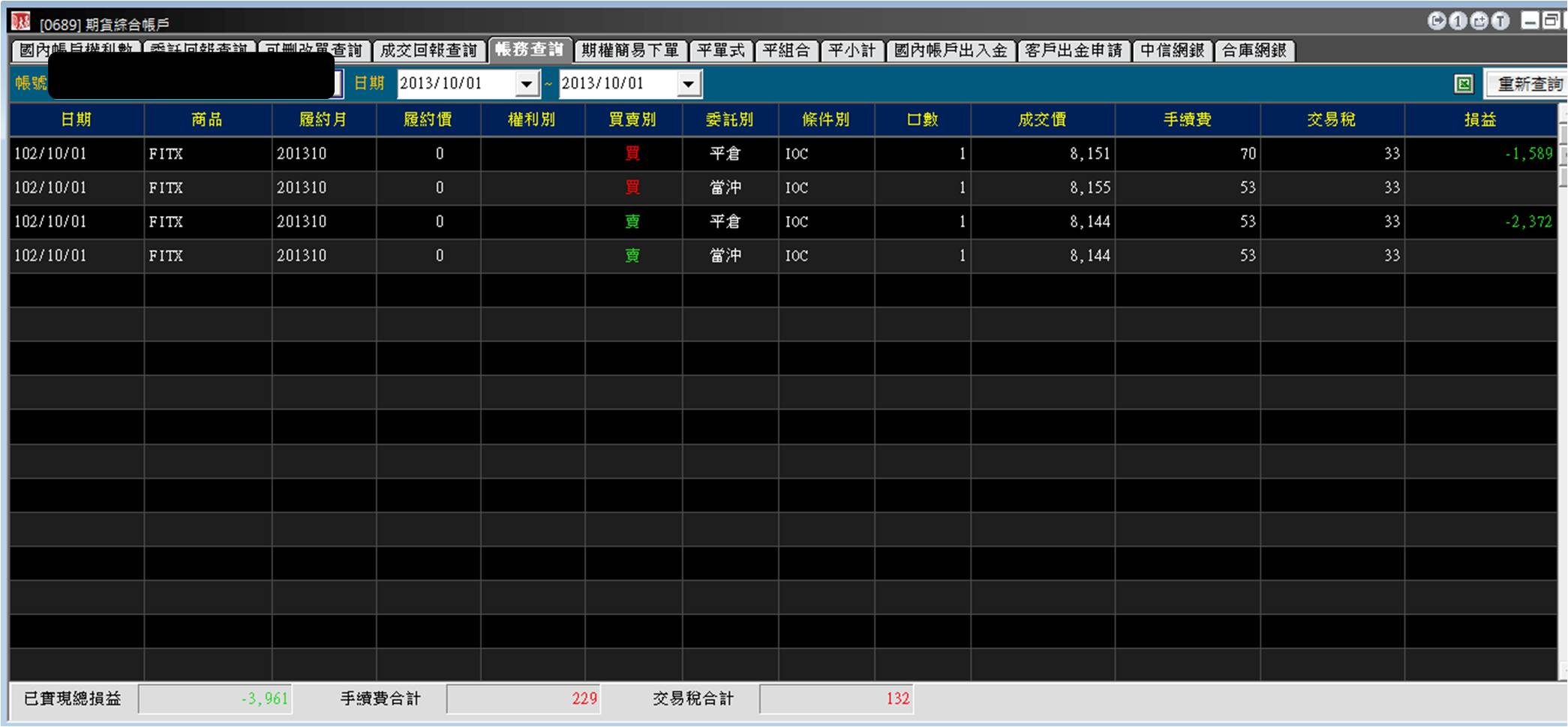Click the 買賣別 column header
The width and height of the screenshot is (1568, 727).
click(633, 119)
